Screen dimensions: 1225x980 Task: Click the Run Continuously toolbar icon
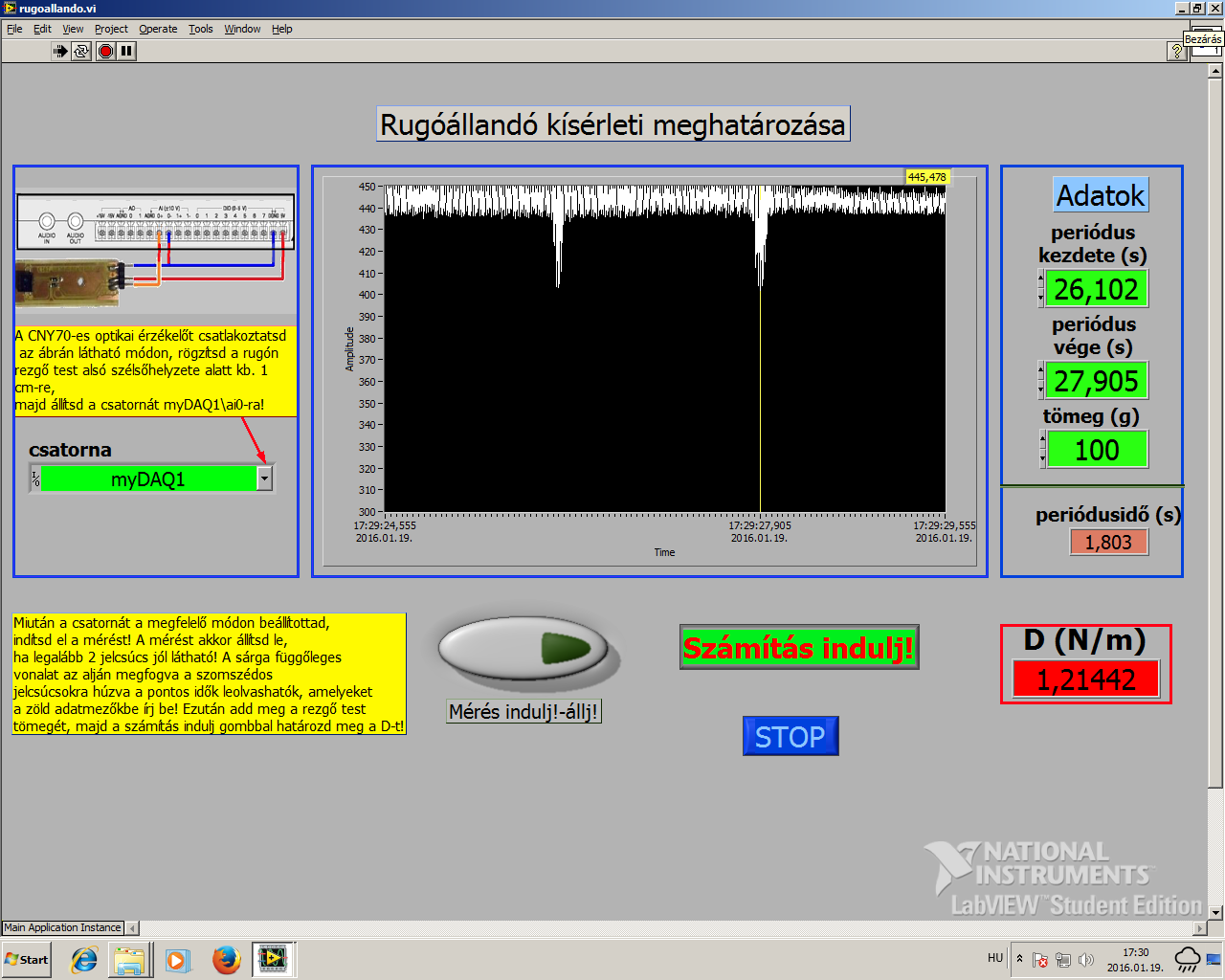coord(82,51)
